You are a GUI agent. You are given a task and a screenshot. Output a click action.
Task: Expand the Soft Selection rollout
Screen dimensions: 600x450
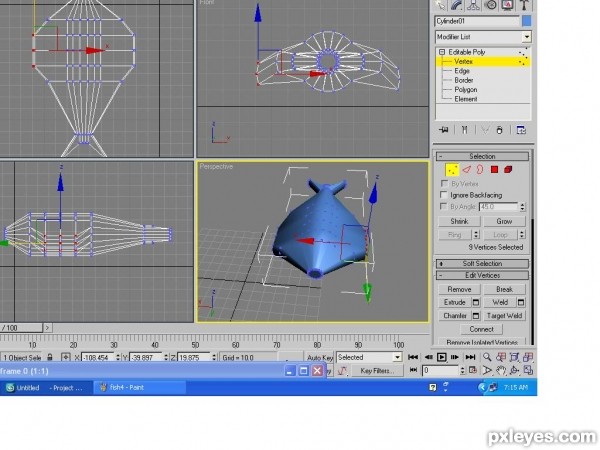[482, 263]
